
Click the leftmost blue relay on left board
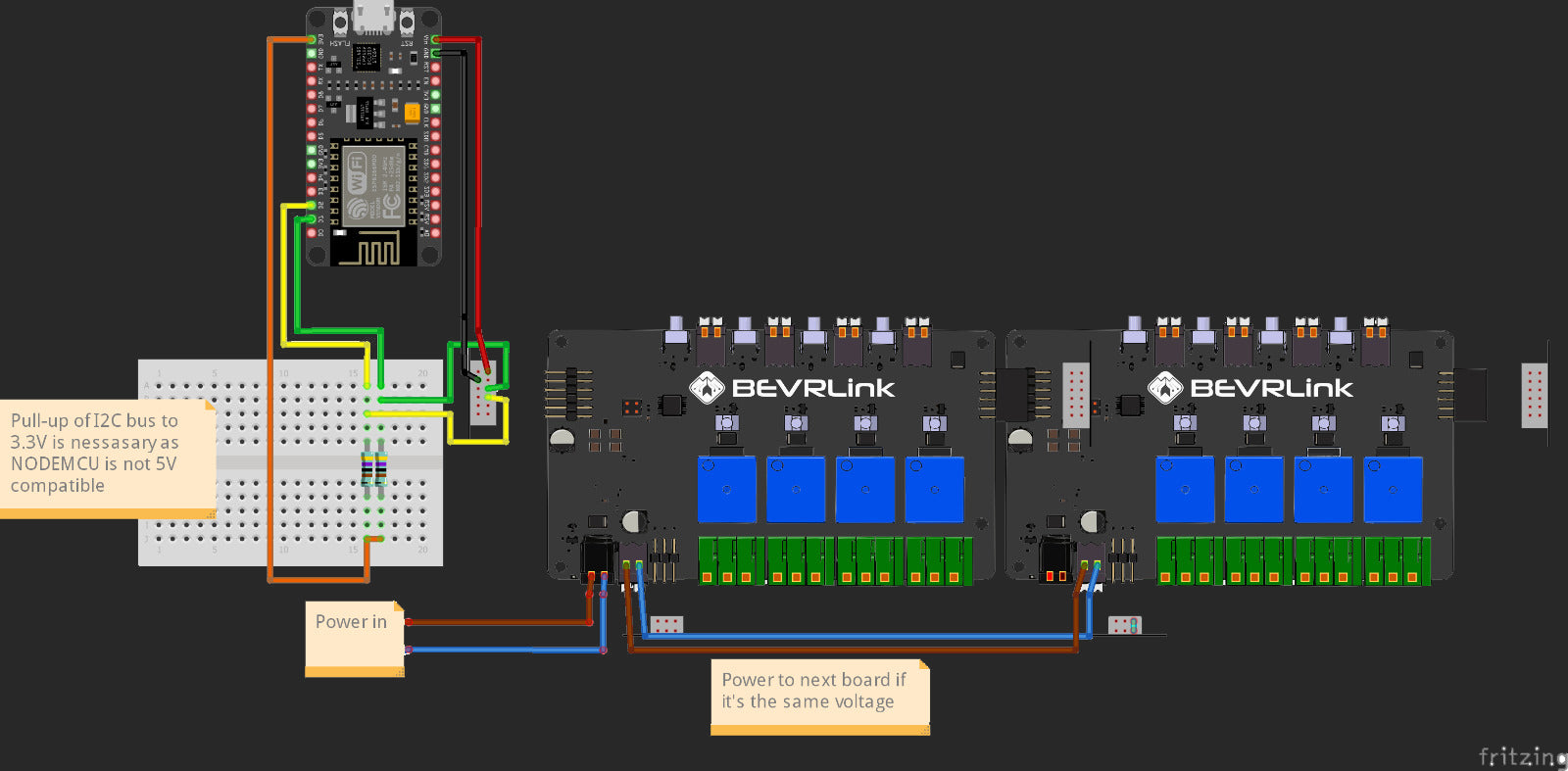pyautogui.click(x=726, y=489)
